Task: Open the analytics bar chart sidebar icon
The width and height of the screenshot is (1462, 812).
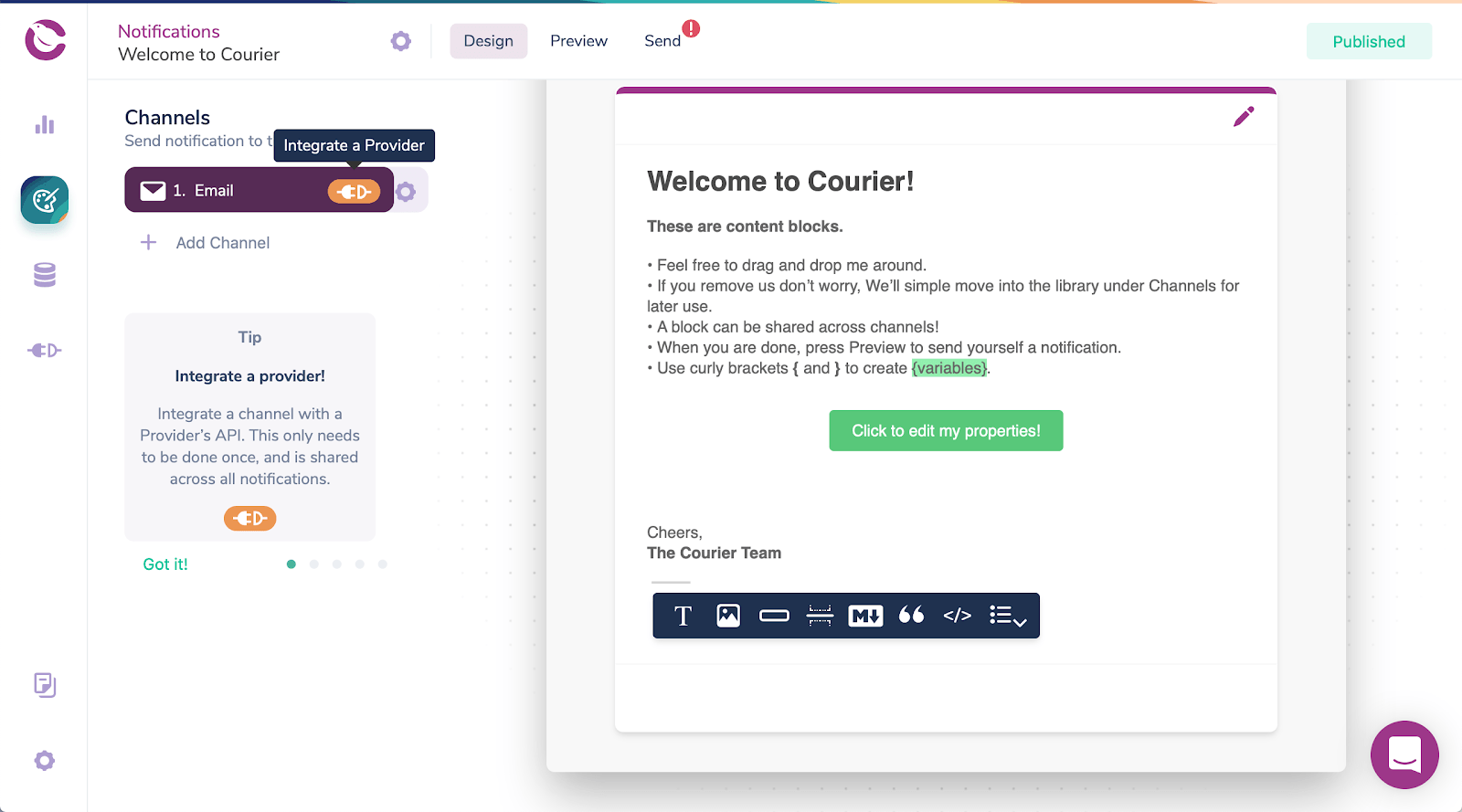Action: click(x=45, y=125)
